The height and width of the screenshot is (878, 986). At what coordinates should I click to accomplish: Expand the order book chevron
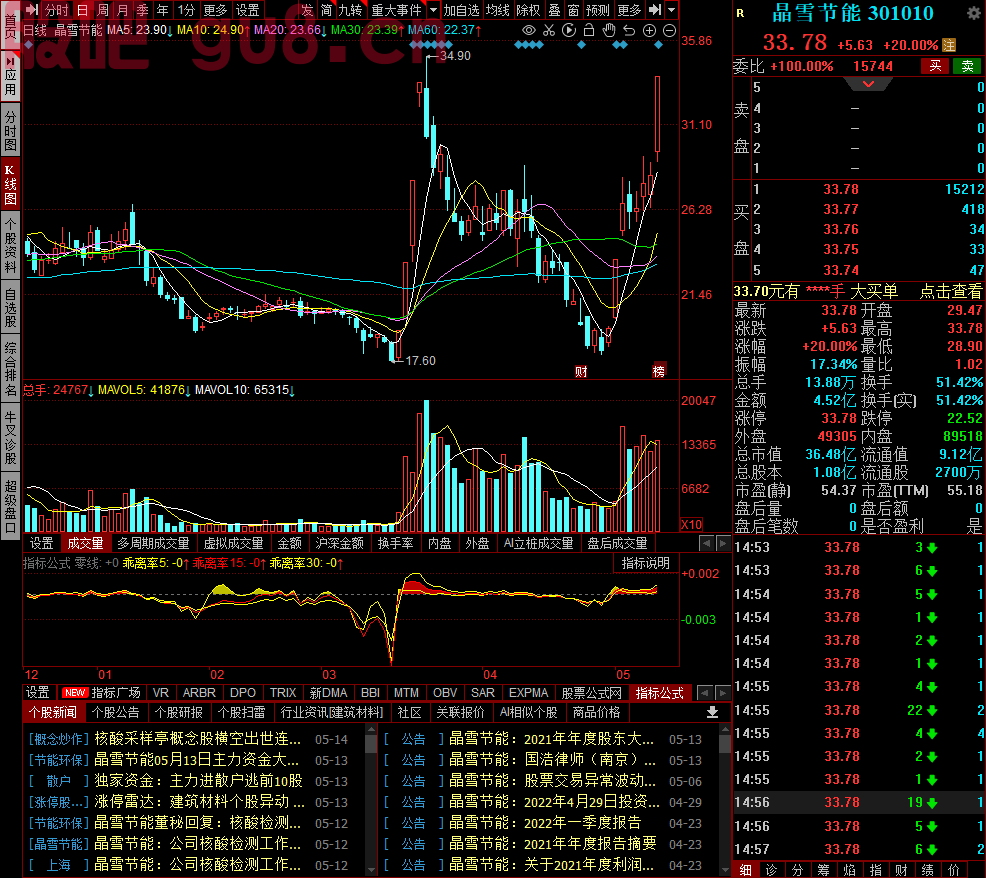868,84
